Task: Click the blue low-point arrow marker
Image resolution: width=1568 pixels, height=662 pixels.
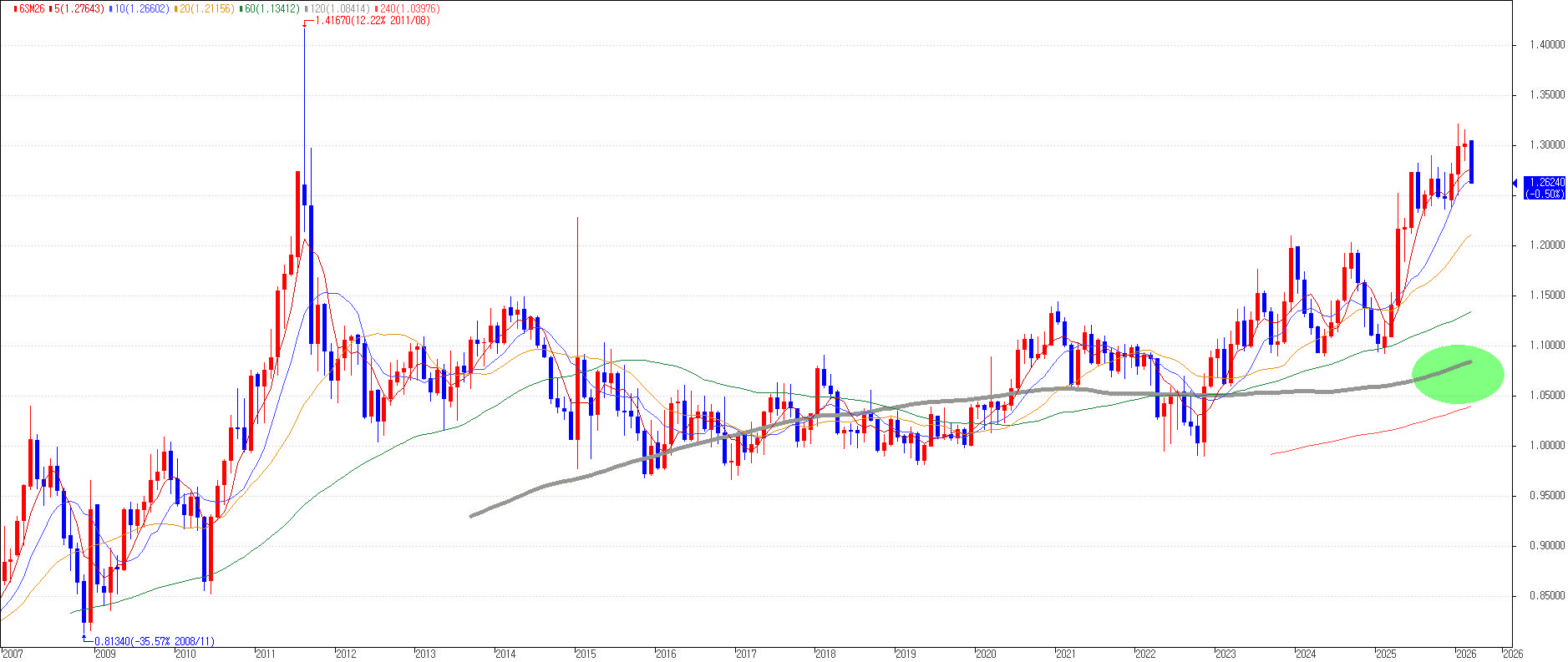Action: [84, 639]
